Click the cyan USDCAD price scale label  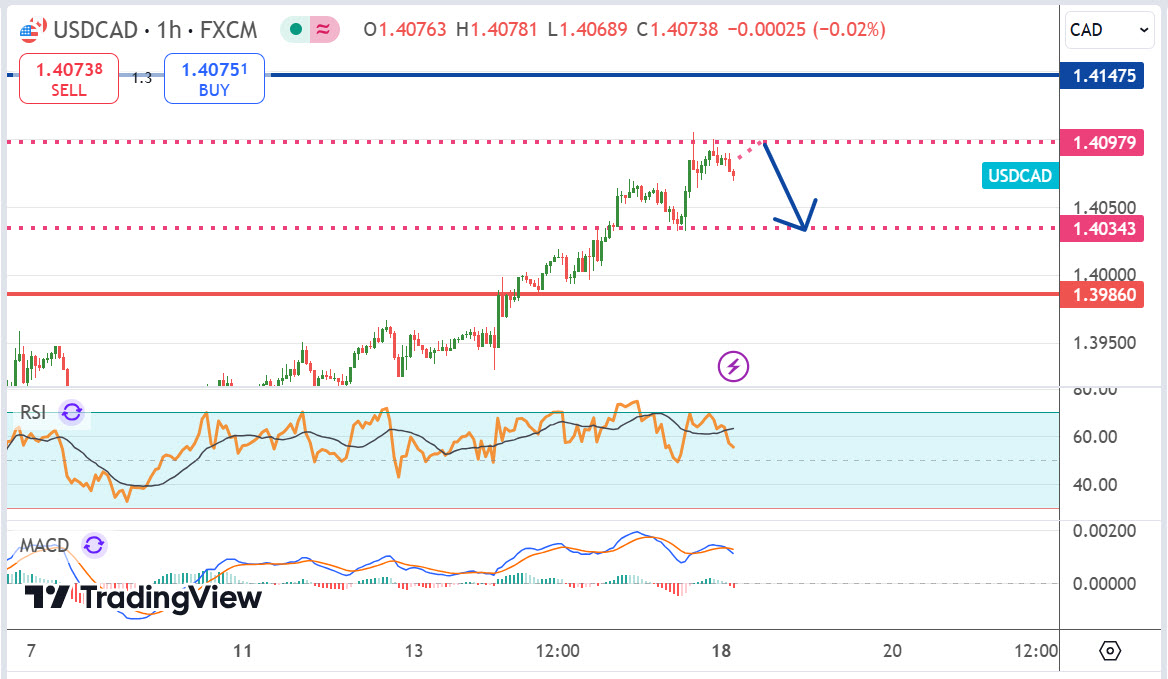pos(1020,176)
